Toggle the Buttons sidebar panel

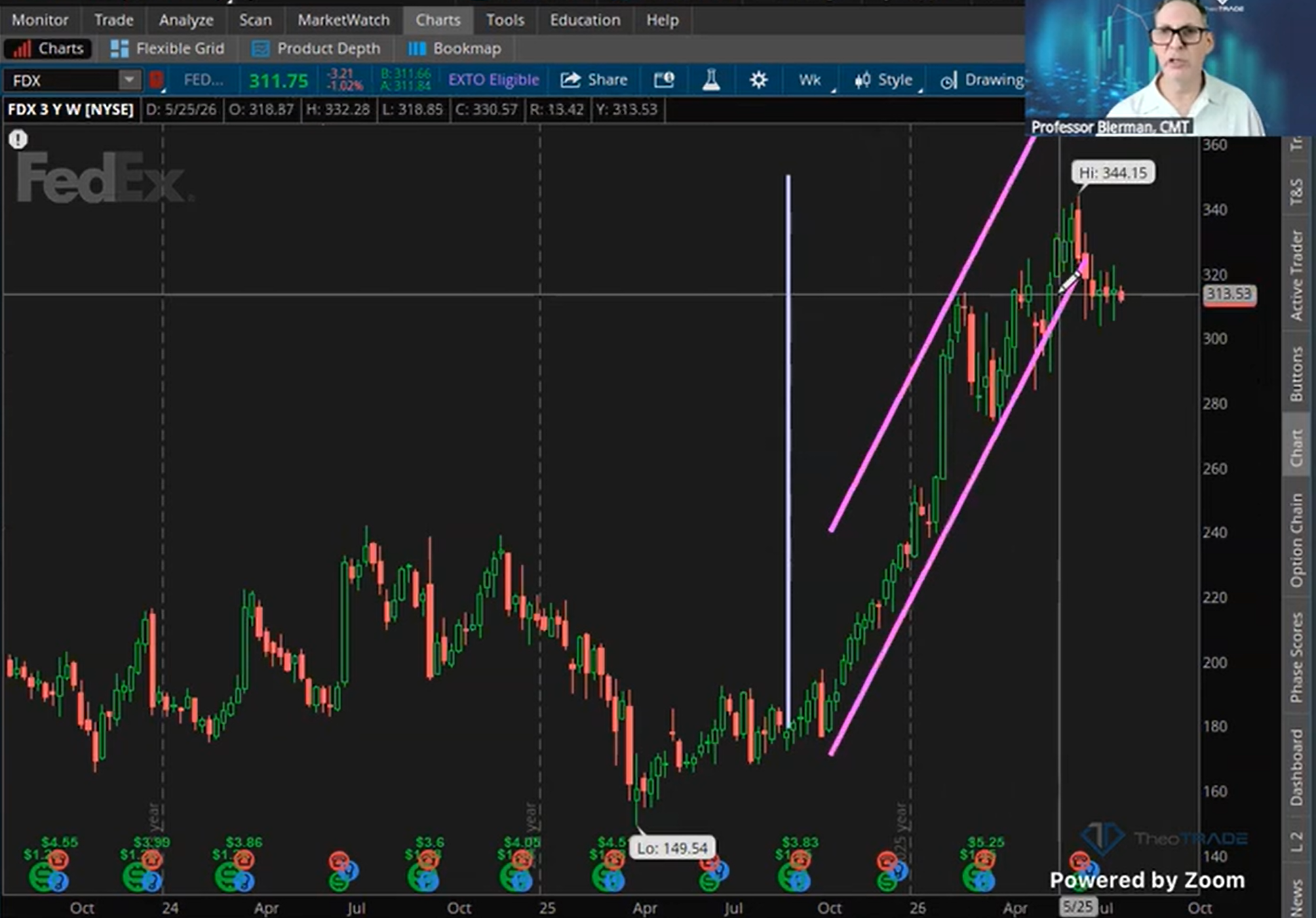(1297, 374)
